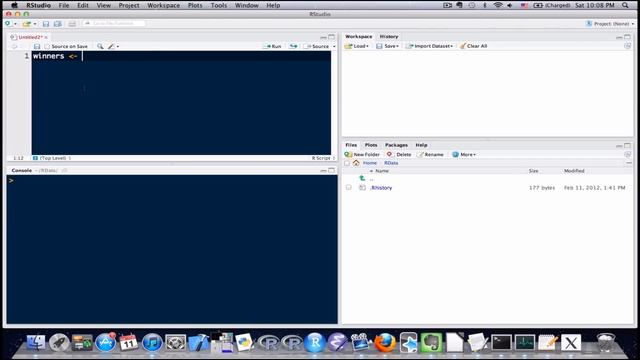This screenshot has width=640, height=360.
Task: Open the X11 icon in the Dock
Action: coord(571,342)
